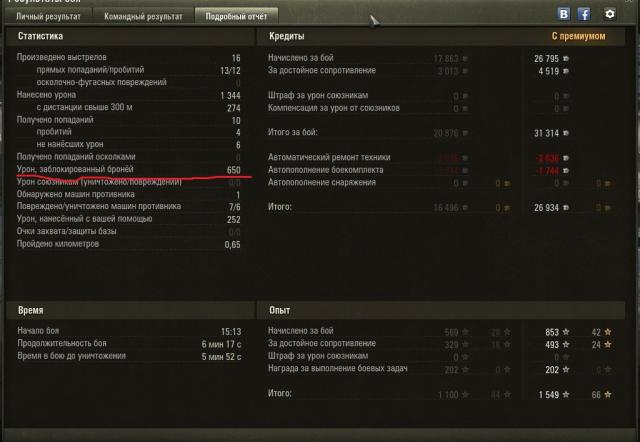Click star icon next to 1 549
The image size is (640, 442).
(x=566, y=395)
